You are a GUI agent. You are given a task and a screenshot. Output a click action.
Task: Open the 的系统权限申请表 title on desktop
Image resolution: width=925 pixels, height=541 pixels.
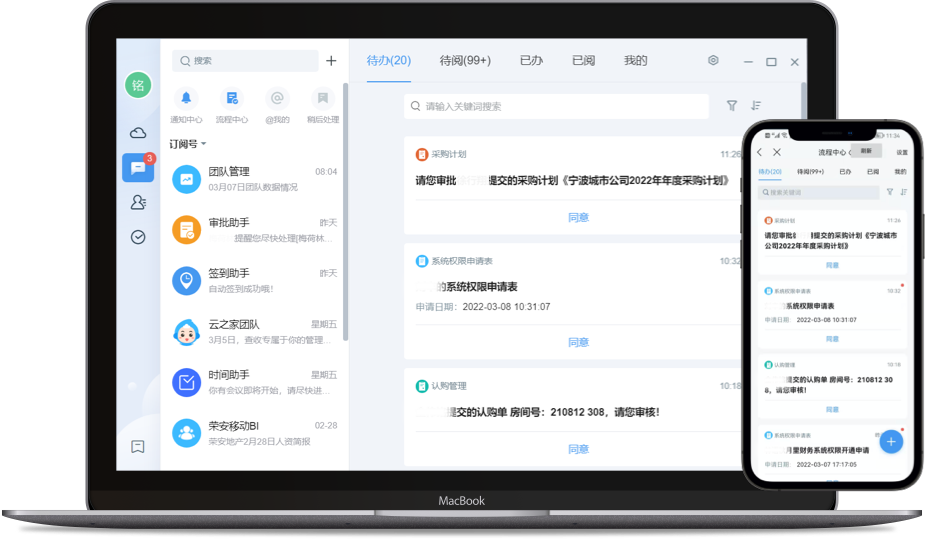pyautogui.click(x=477, y=287)
